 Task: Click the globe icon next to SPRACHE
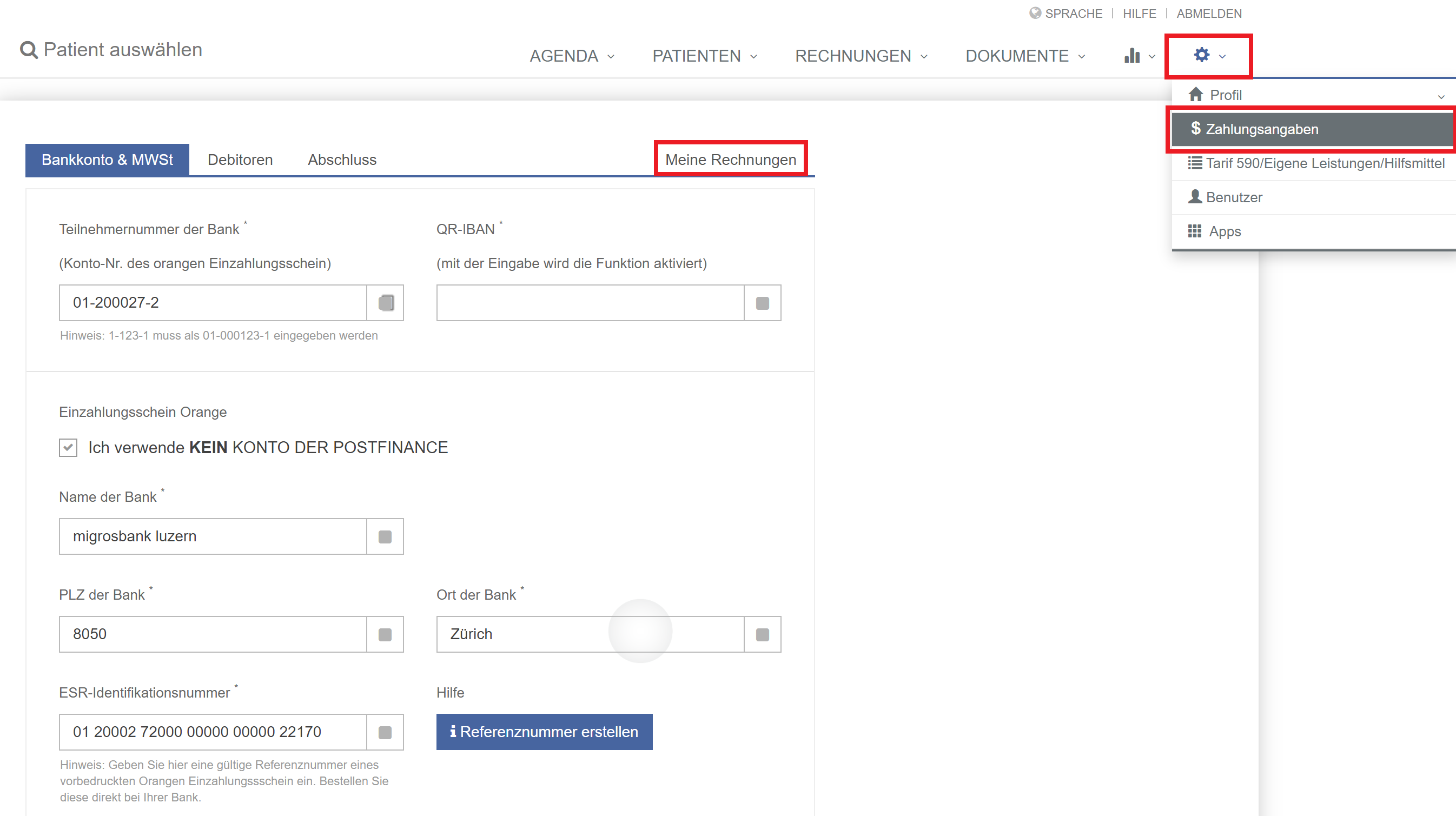(x=1035, y=13)
